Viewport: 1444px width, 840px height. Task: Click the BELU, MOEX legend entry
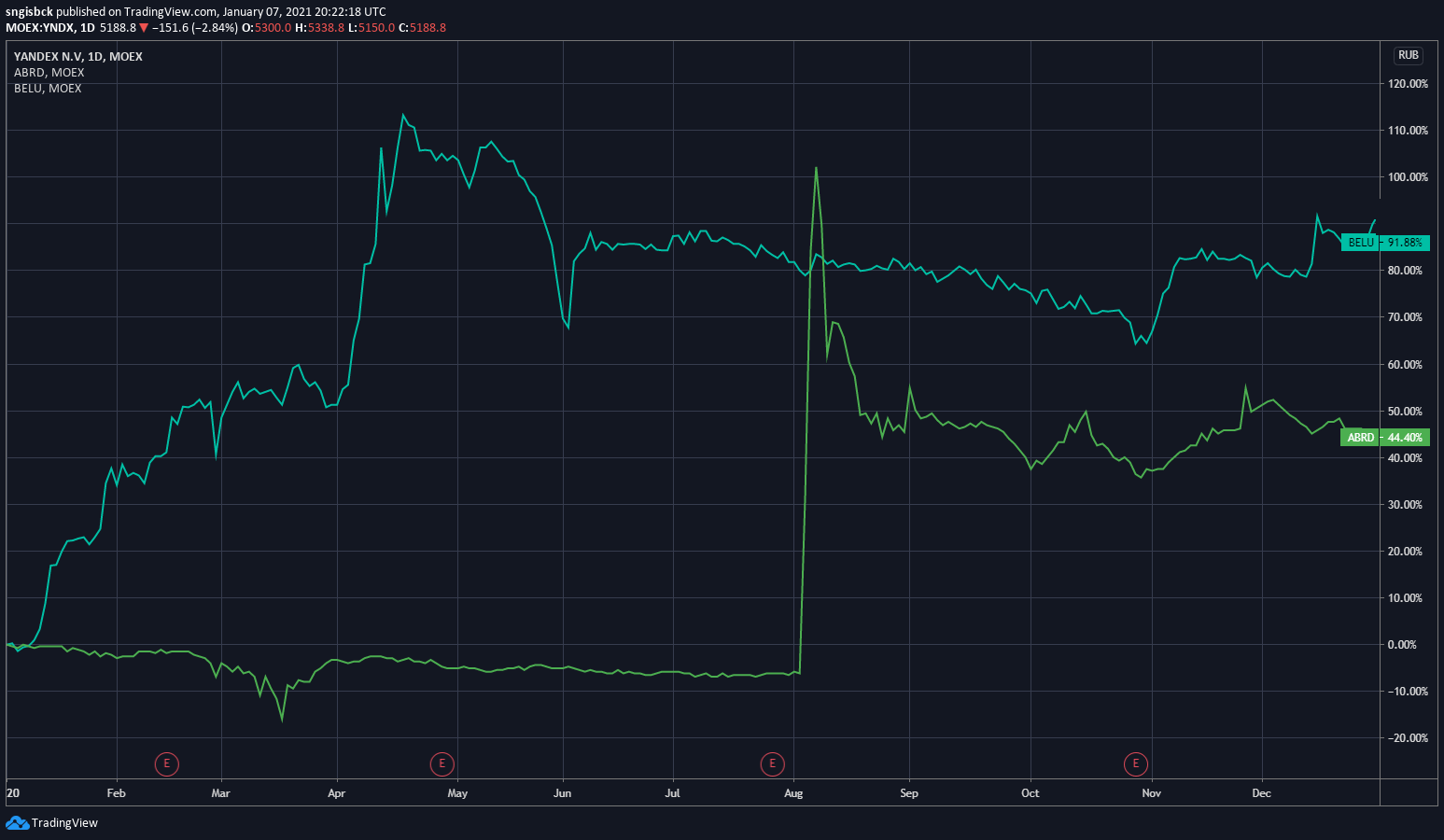(x=48, y=89)
